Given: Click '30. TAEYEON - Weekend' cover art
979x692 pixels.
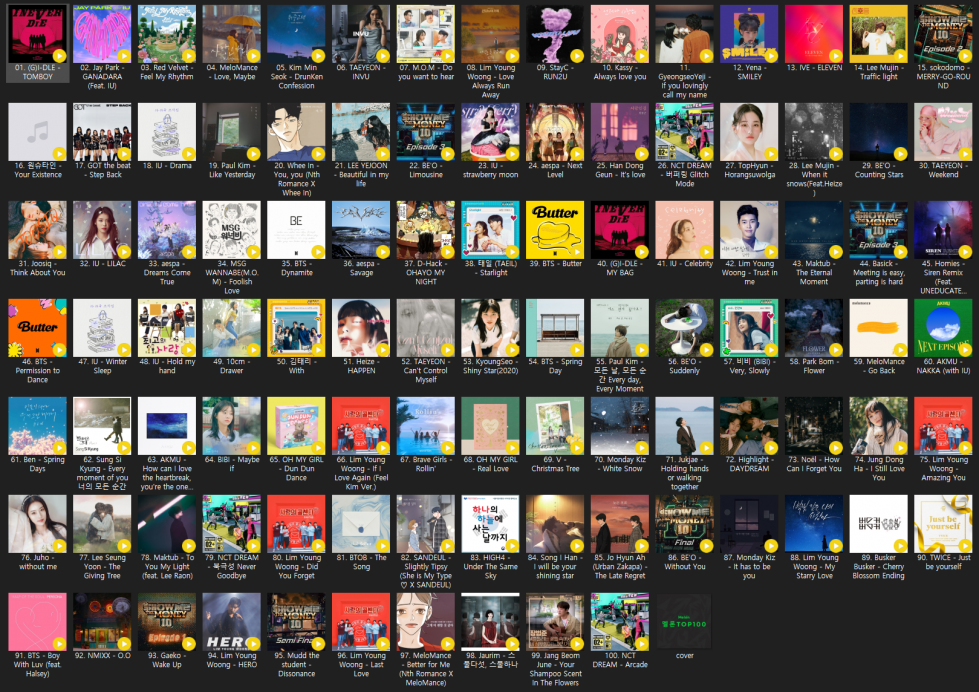Looking at the screenshot, I should point(943,132).
